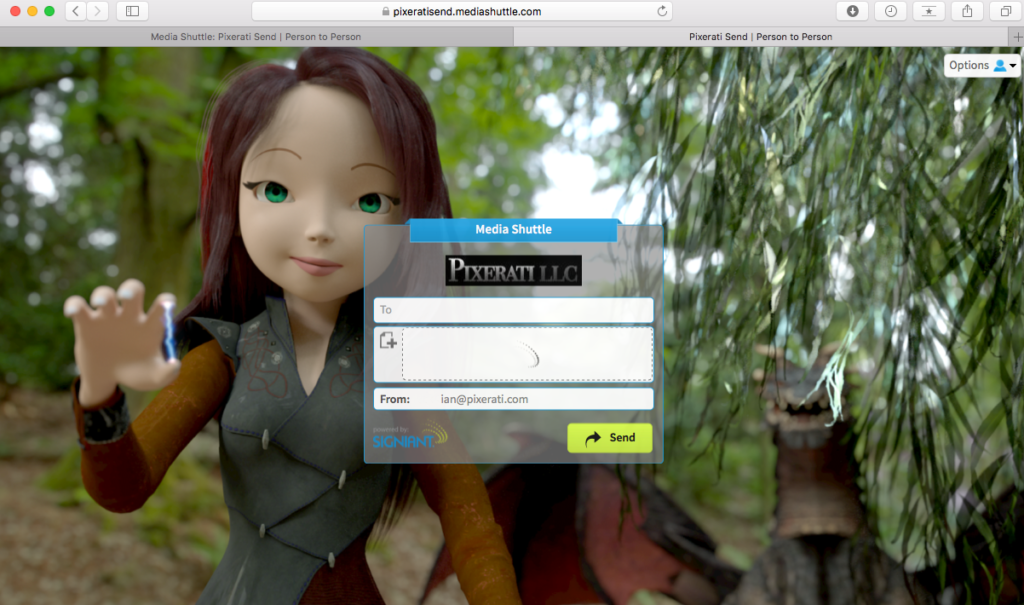Show the Safari sidebar

[x=132, y=11]
